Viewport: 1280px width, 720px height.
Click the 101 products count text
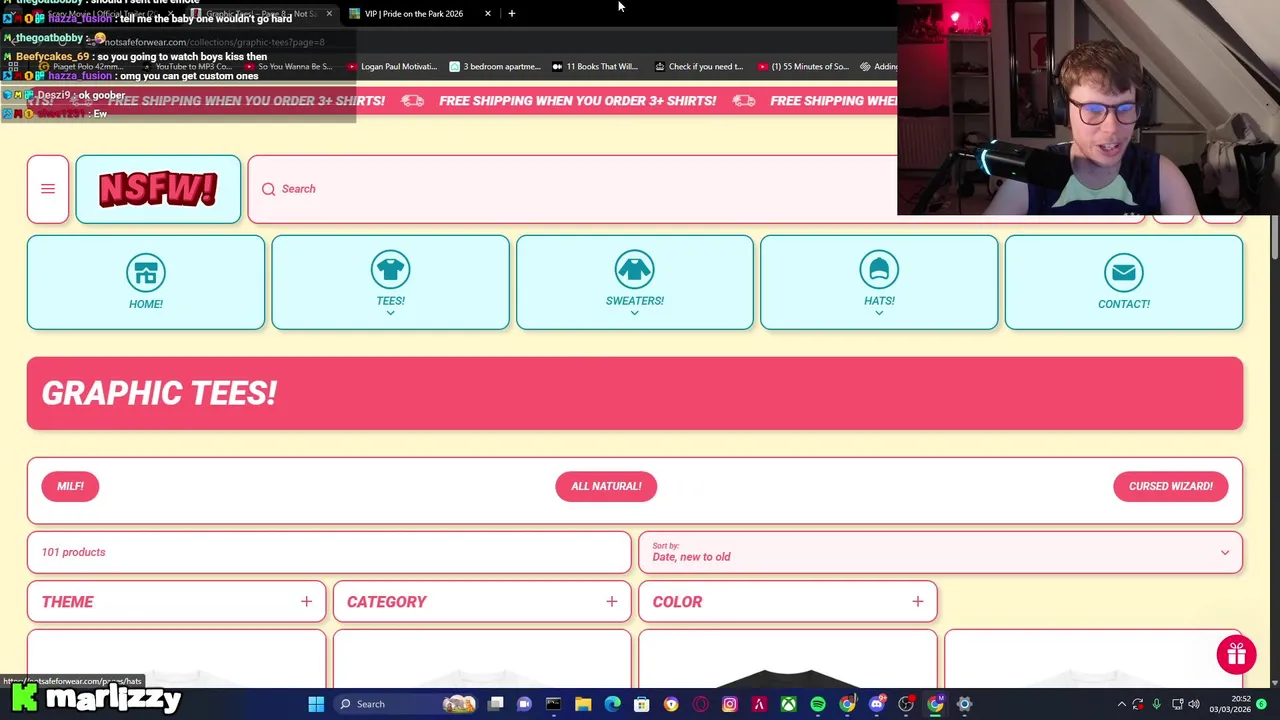click(x=73, y=552)
